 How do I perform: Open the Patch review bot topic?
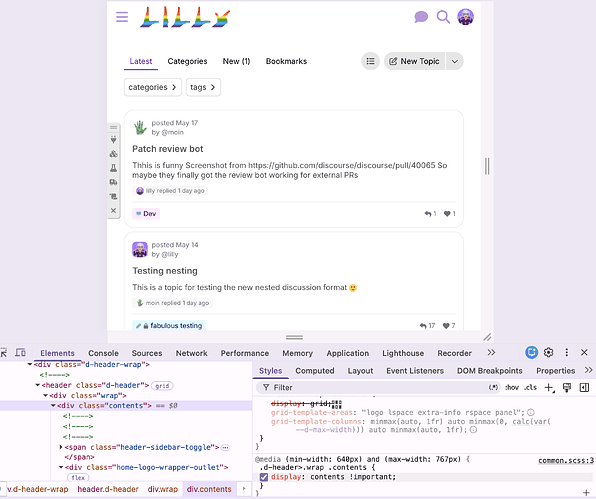pos(168,149)
